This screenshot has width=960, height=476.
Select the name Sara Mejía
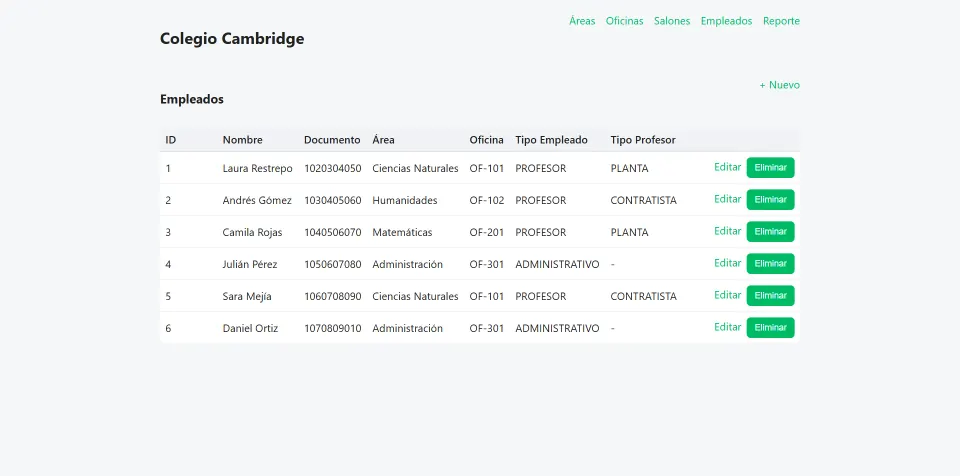[x=247, y=297]
